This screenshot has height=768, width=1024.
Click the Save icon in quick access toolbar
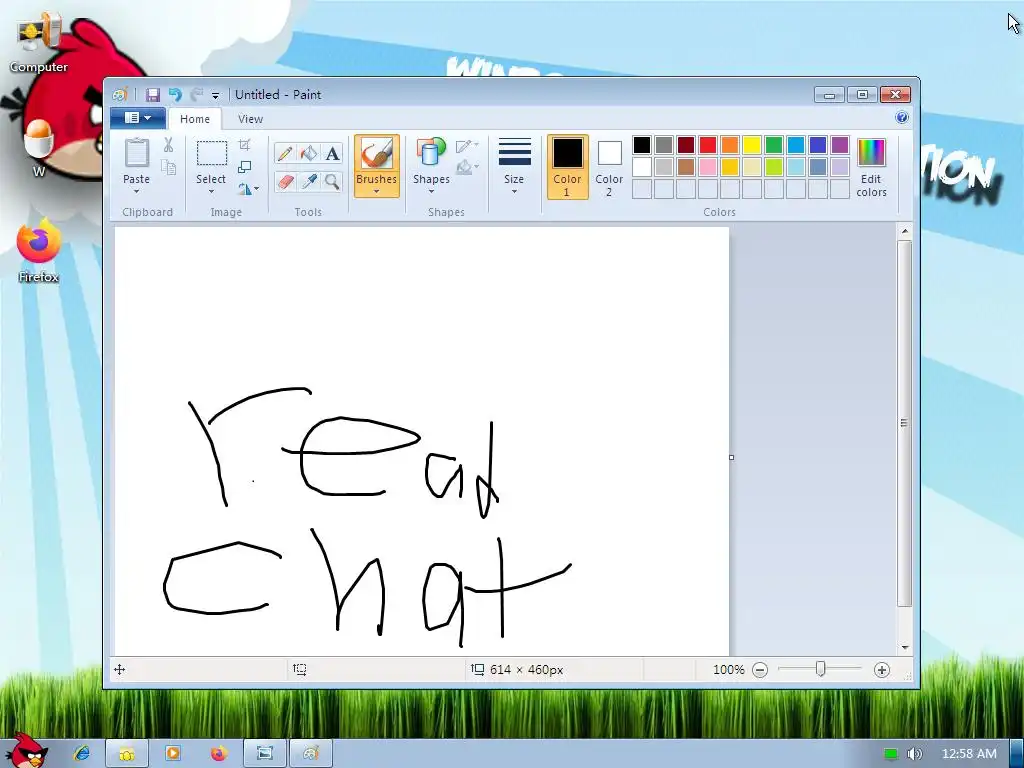click(153, 95)
